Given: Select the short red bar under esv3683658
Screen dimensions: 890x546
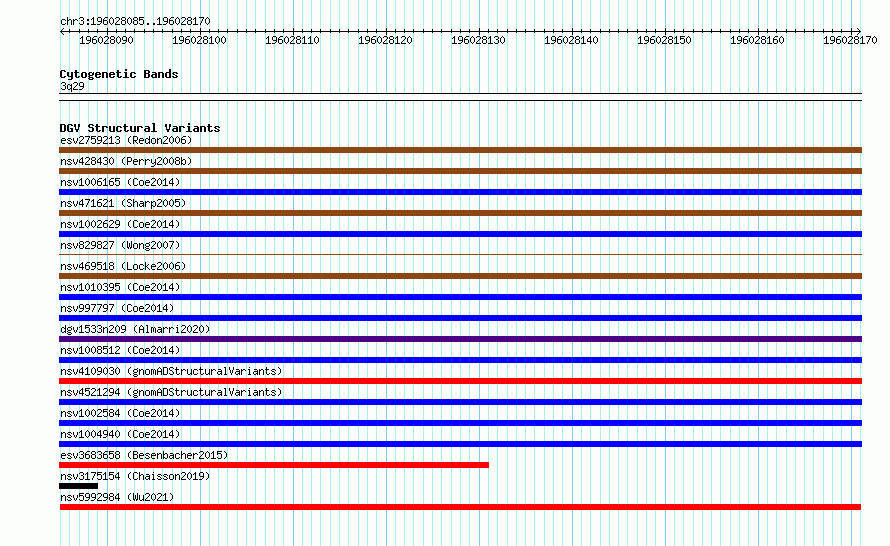Looking at the screenshot, I should pos(274,465).
